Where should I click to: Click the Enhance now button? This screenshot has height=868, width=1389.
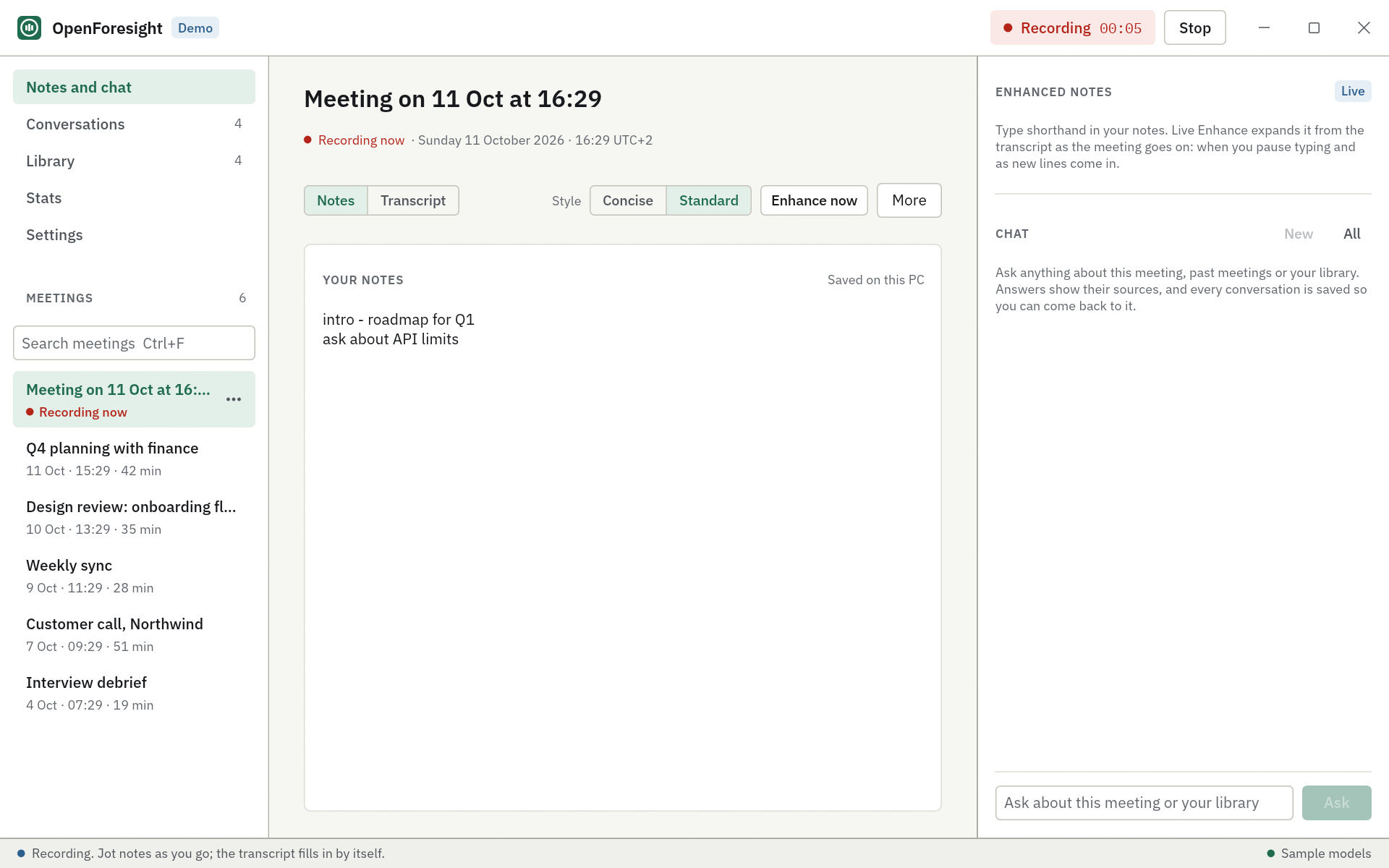[x=814, y=200]
